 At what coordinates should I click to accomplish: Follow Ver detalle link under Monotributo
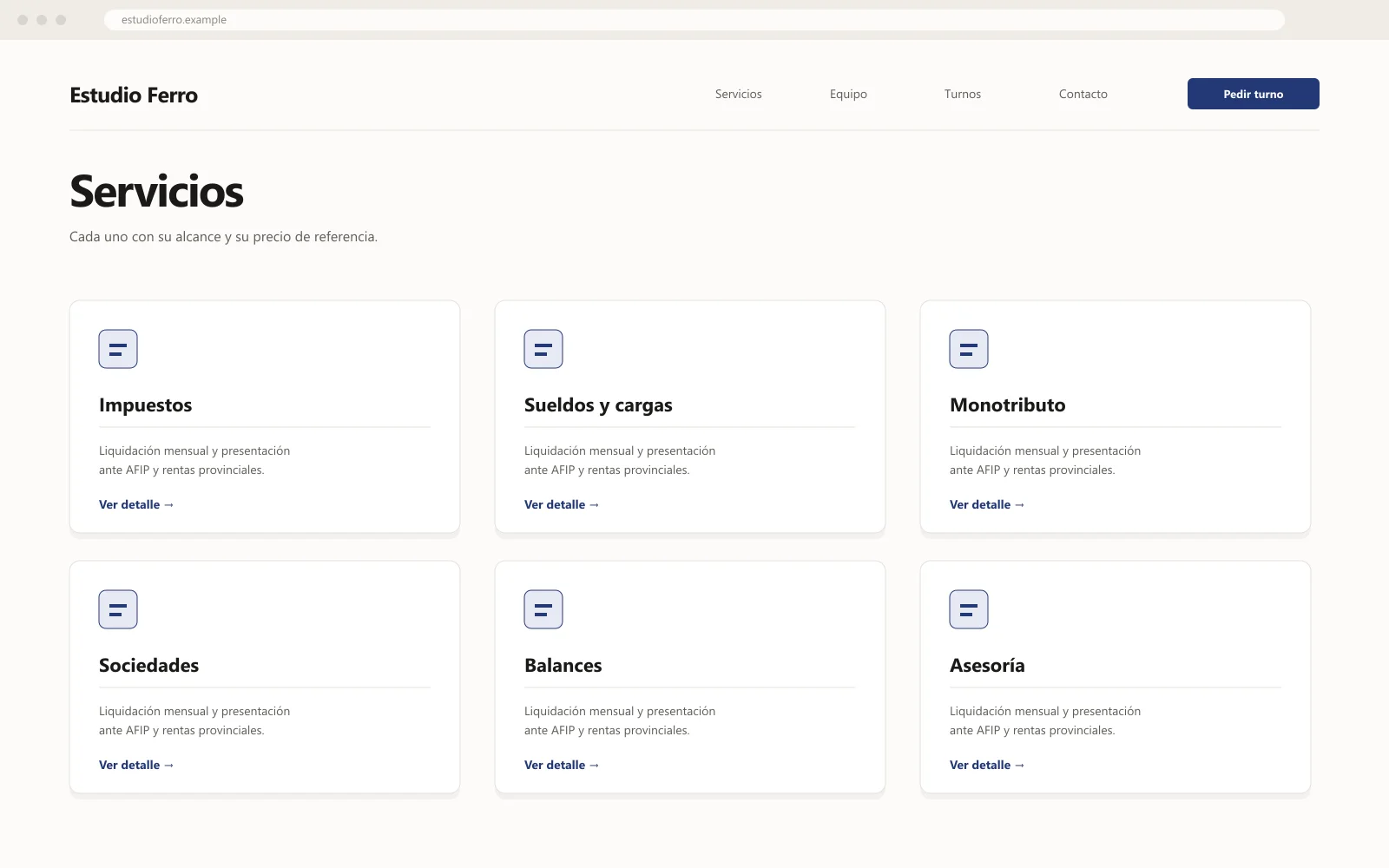tap(987, 504)
